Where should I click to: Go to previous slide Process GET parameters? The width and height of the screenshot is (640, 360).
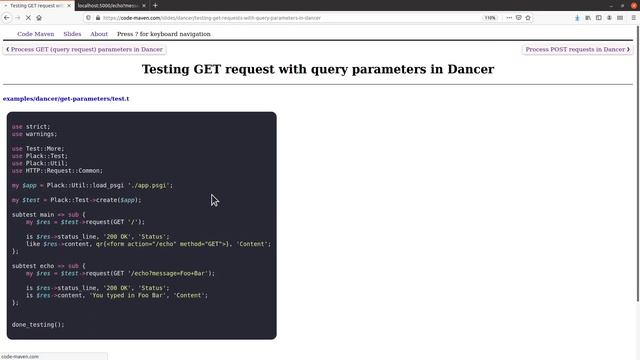(84, 49)
